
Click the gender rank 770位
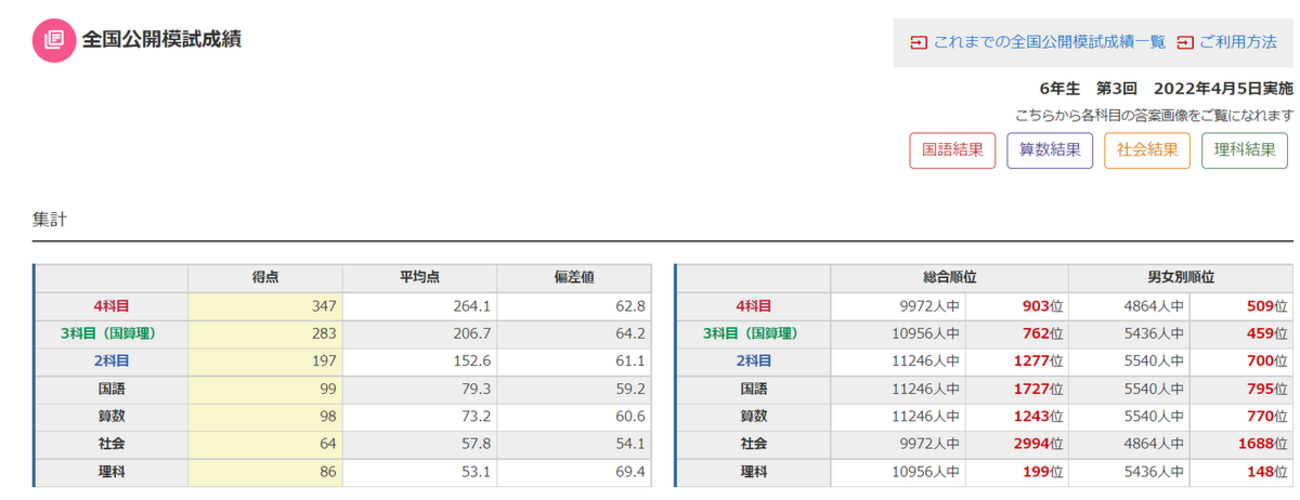coord(1267,416)
